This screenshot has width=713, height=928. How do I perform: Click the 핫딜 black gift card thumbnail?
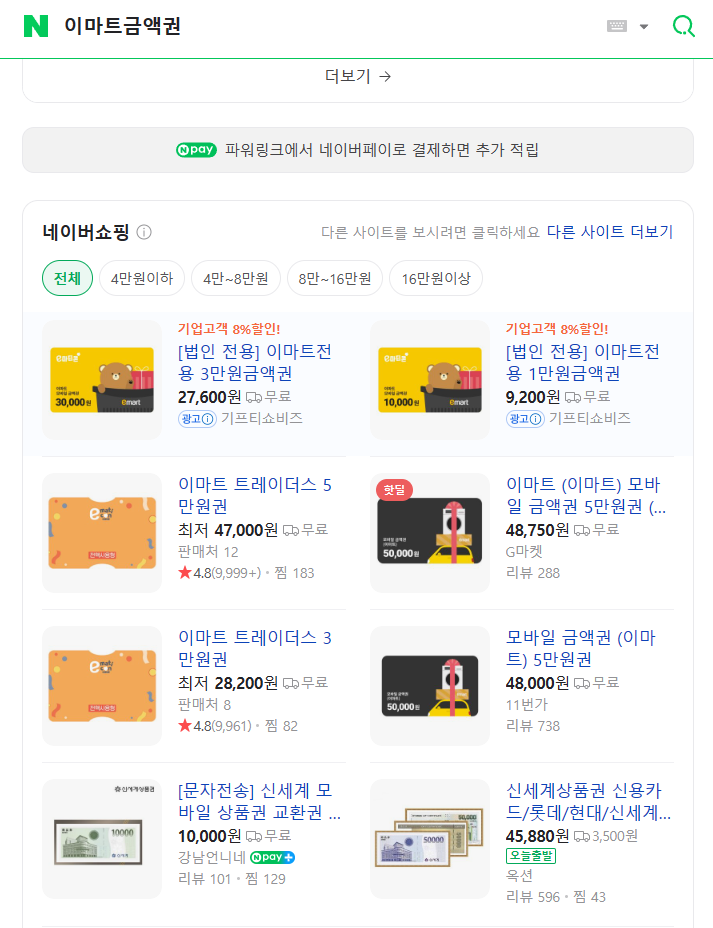tap(430, 533)
